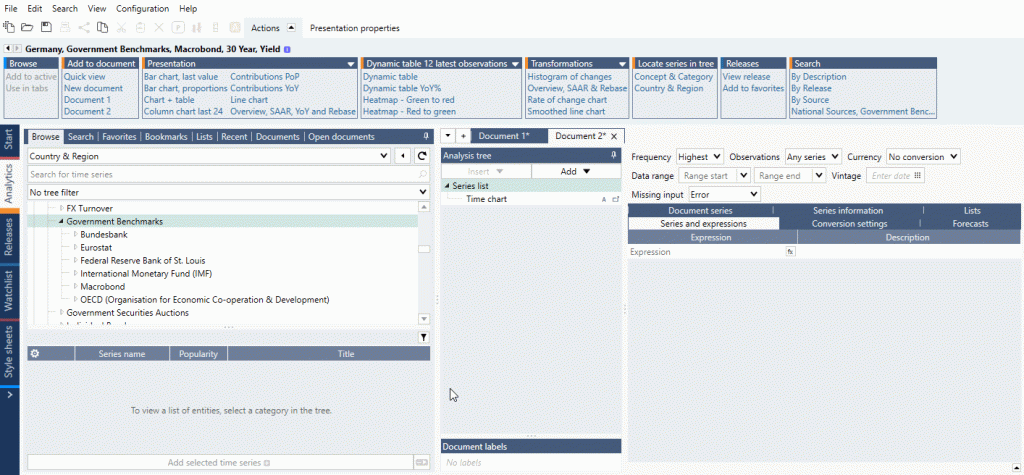1024x475 pixels.
Task: Pin the Analysis tree panel
Action: (x=613, y=156)
